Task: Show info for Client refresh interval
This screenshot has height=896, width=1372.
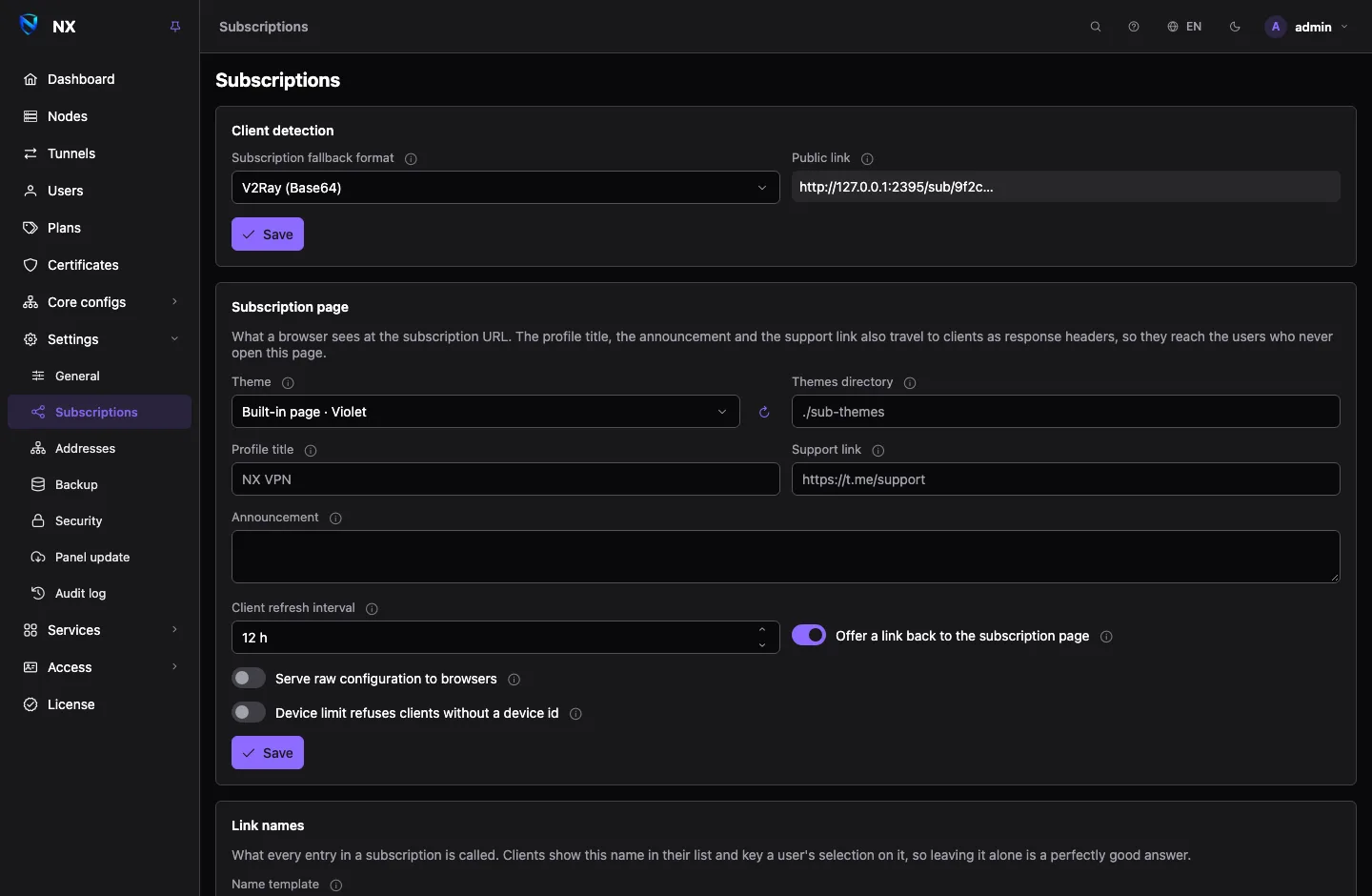Action: (372, 609)
